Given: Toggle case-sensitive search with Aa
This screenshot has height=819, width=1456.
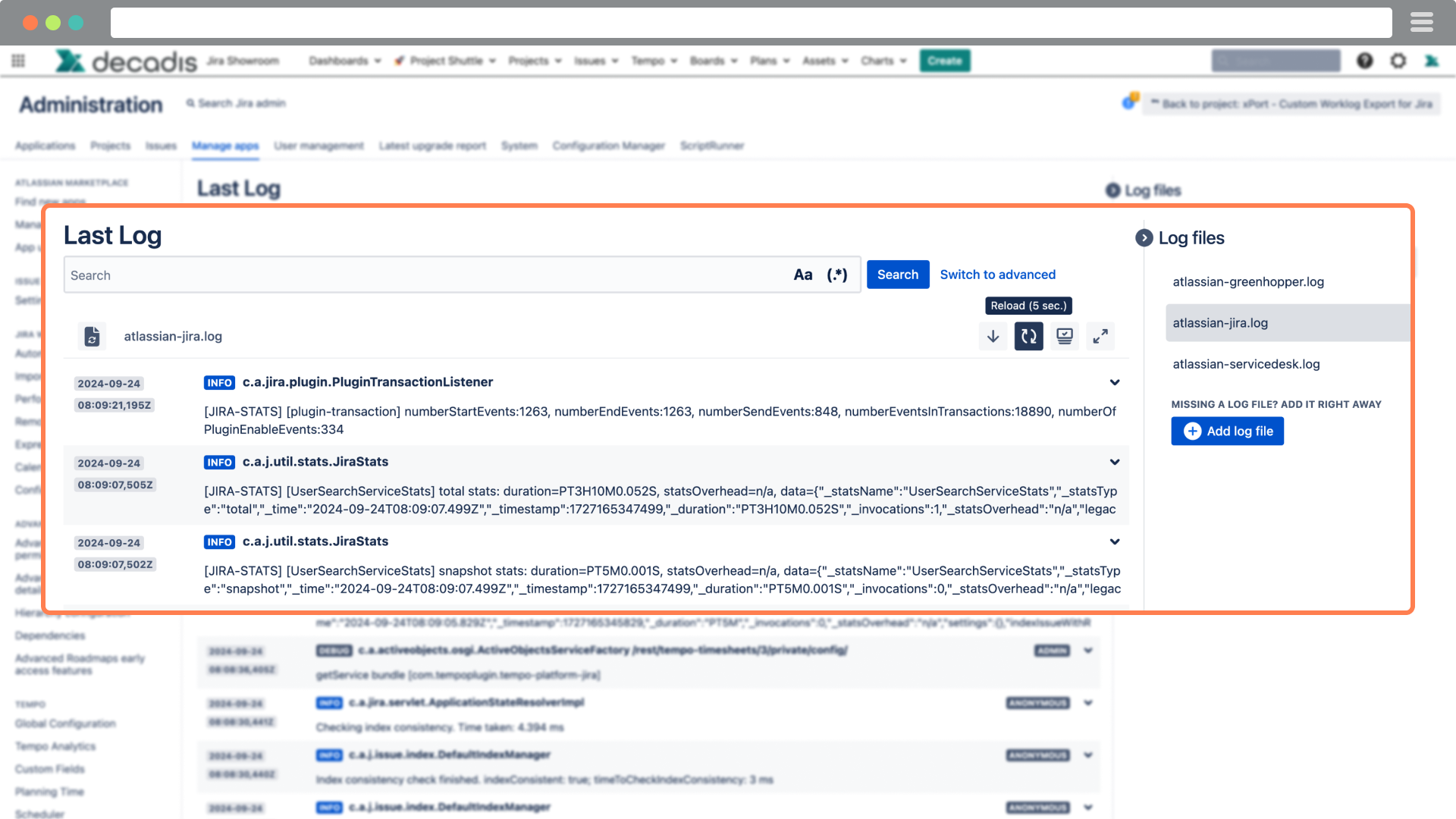Looking at the screenshot, I should pyautogui.click(x=803, y=275).
